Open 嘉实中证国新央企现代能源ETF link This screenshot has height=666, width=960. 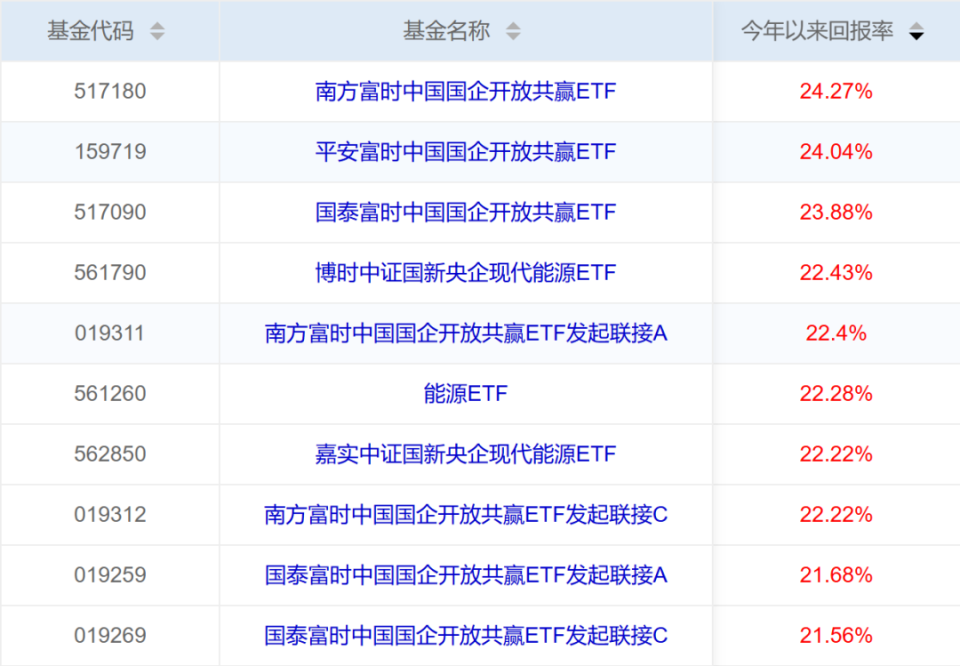tap(465, 454)
